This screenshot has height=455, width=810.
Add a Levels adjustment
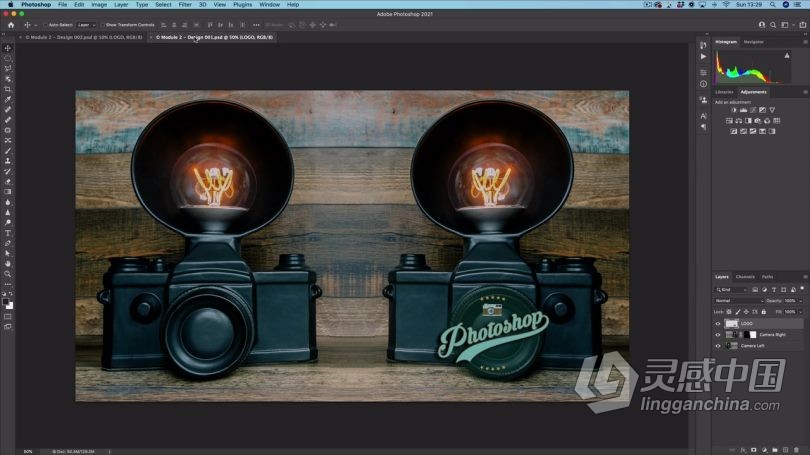coord(743,110)
